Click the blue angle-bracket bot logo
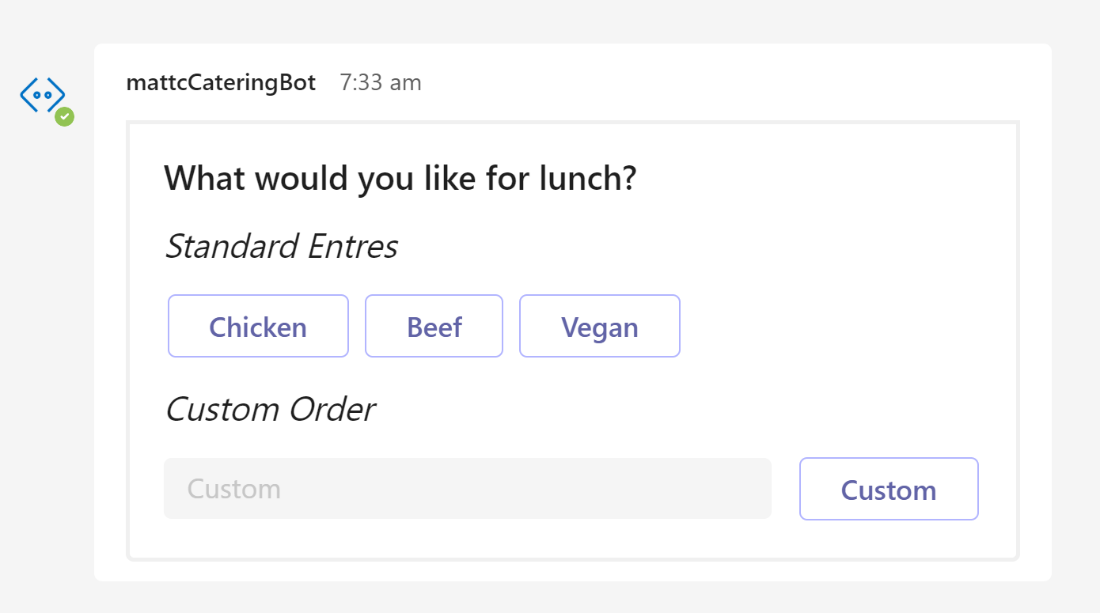Viewport: 1100px width, 613px height. (42, 95)
